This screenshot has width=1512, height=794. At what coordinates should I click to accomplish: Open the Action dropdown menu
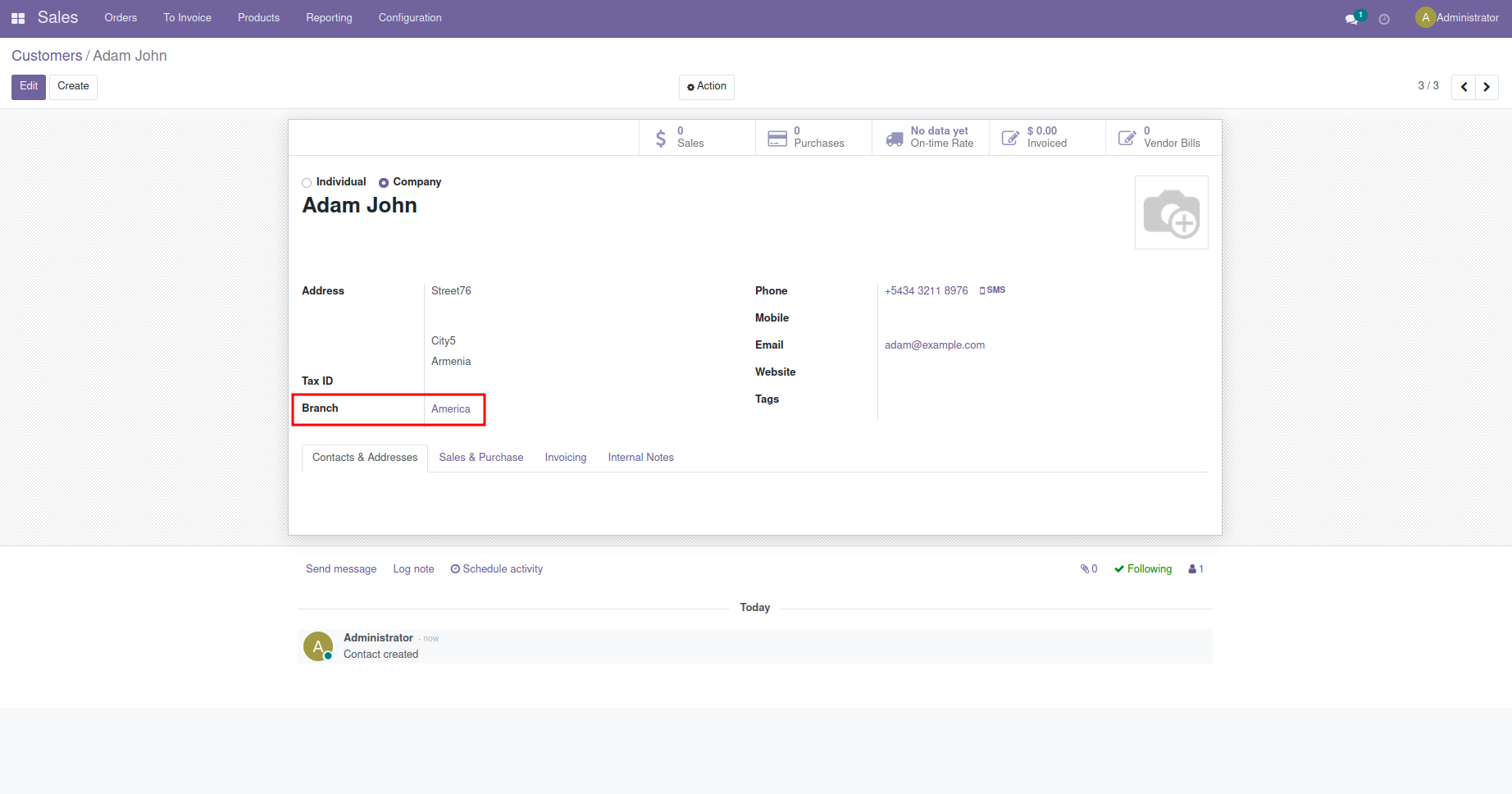coord(707,87)
